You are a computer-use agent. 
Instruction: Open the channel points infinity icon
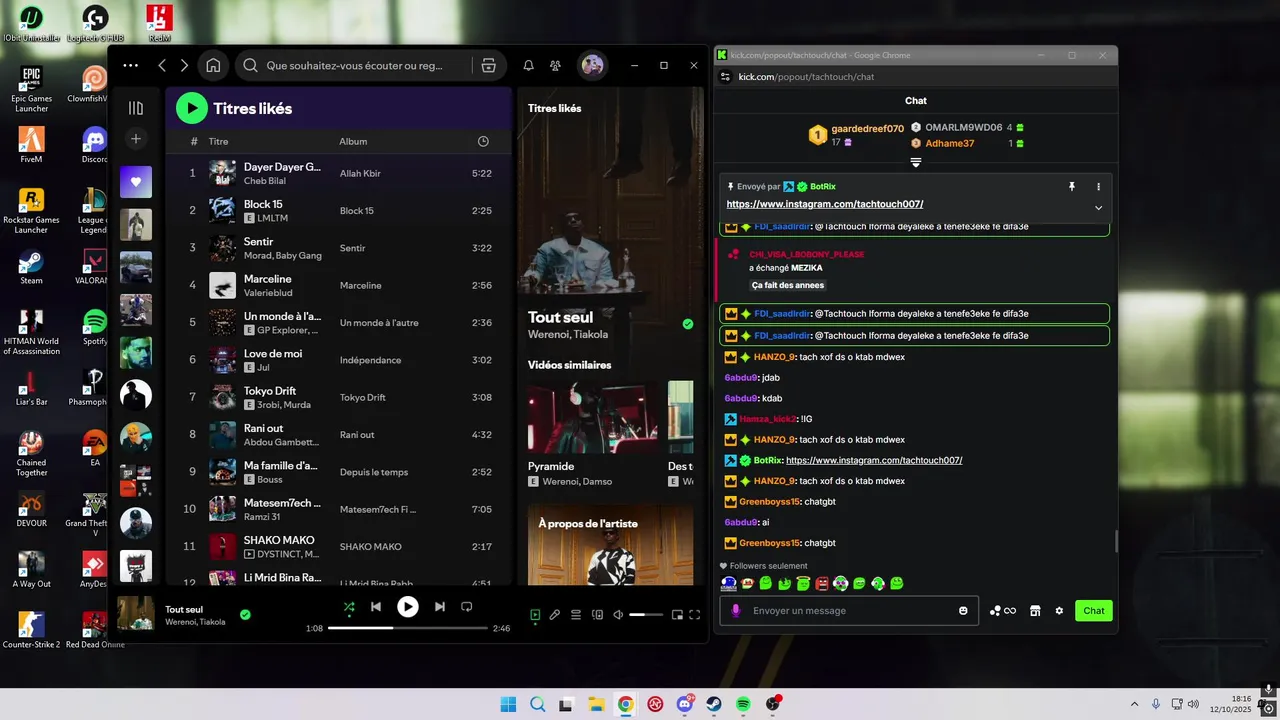1003,611
